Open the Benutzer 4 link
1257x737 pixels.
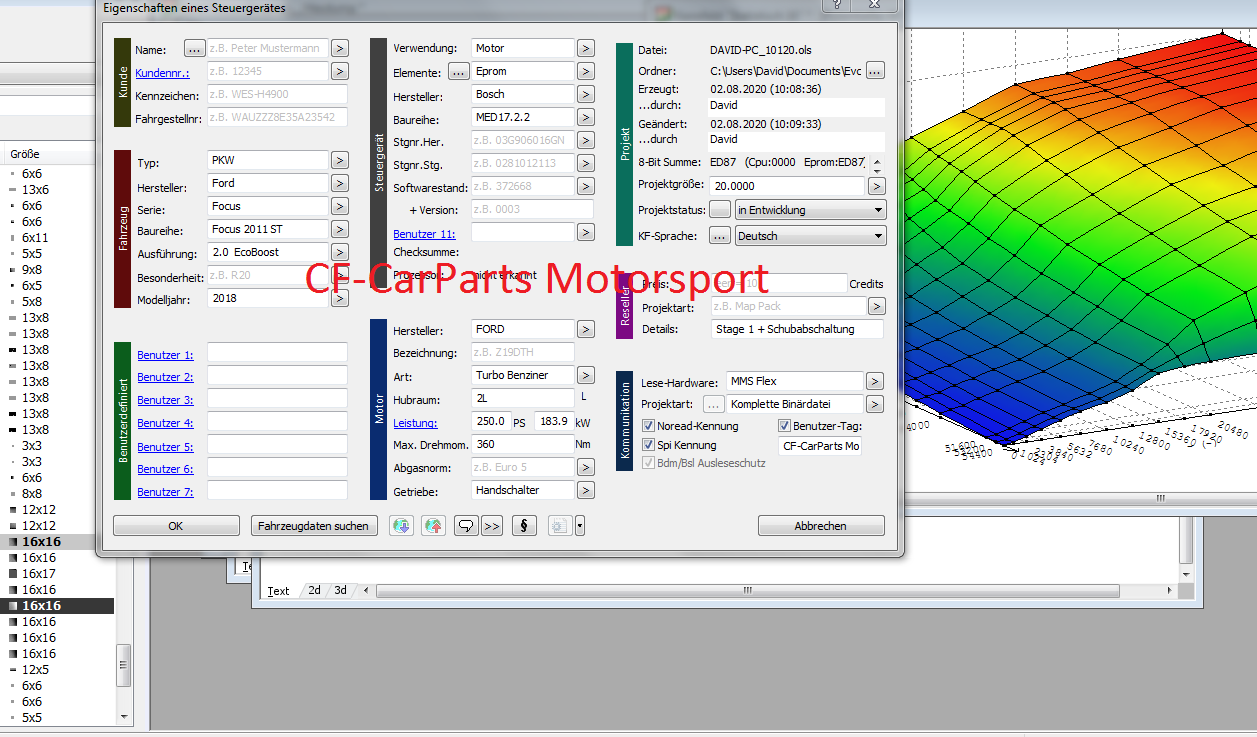pos(165,423)
